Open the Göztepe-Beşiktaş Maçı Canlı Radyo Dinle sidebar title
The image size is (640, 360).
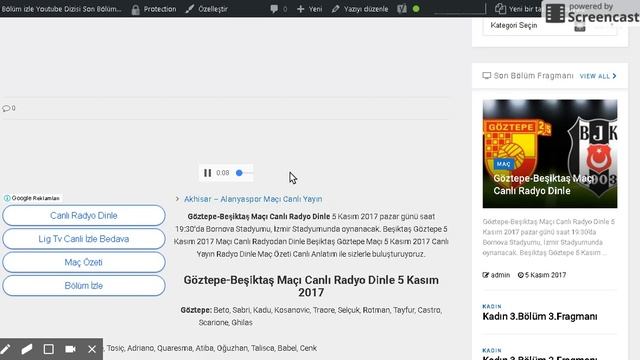[543, 184]
